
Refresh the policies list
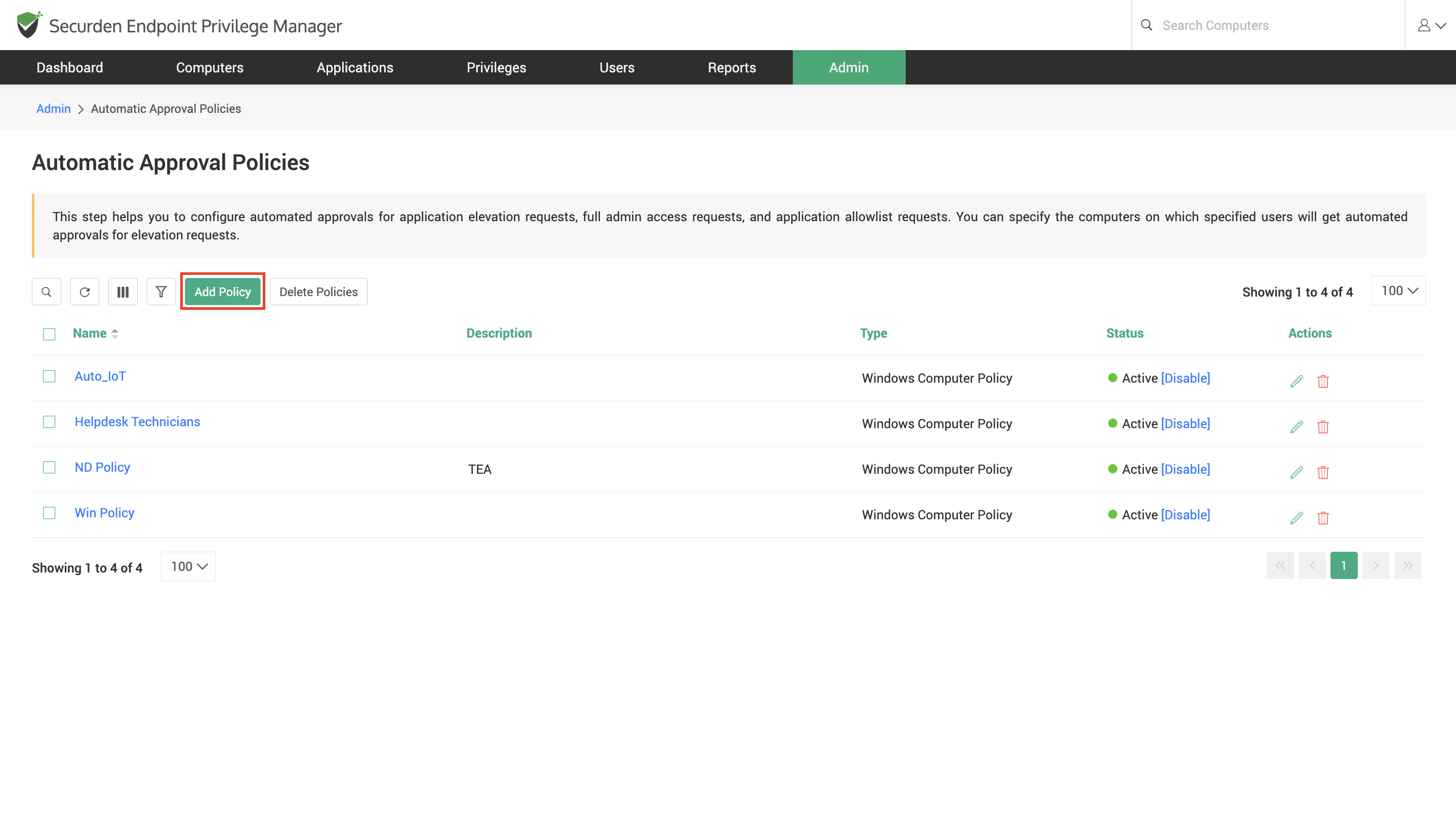[85, 292]
